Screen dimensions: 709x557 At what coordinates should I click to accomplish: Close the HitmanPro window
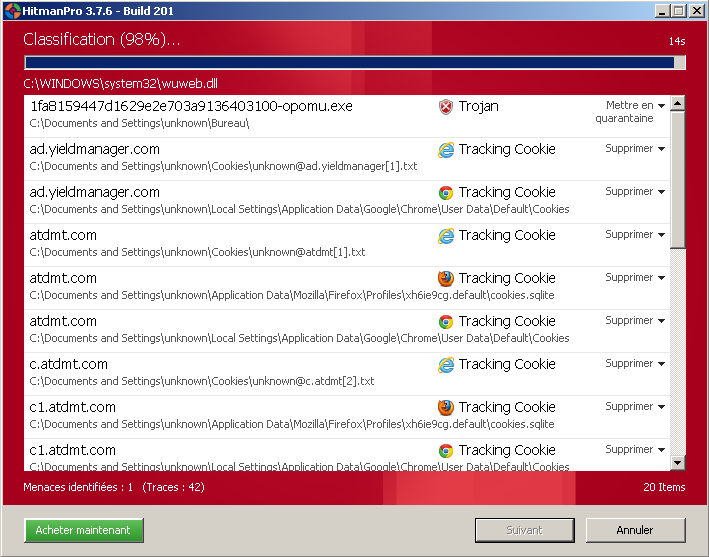695,10
